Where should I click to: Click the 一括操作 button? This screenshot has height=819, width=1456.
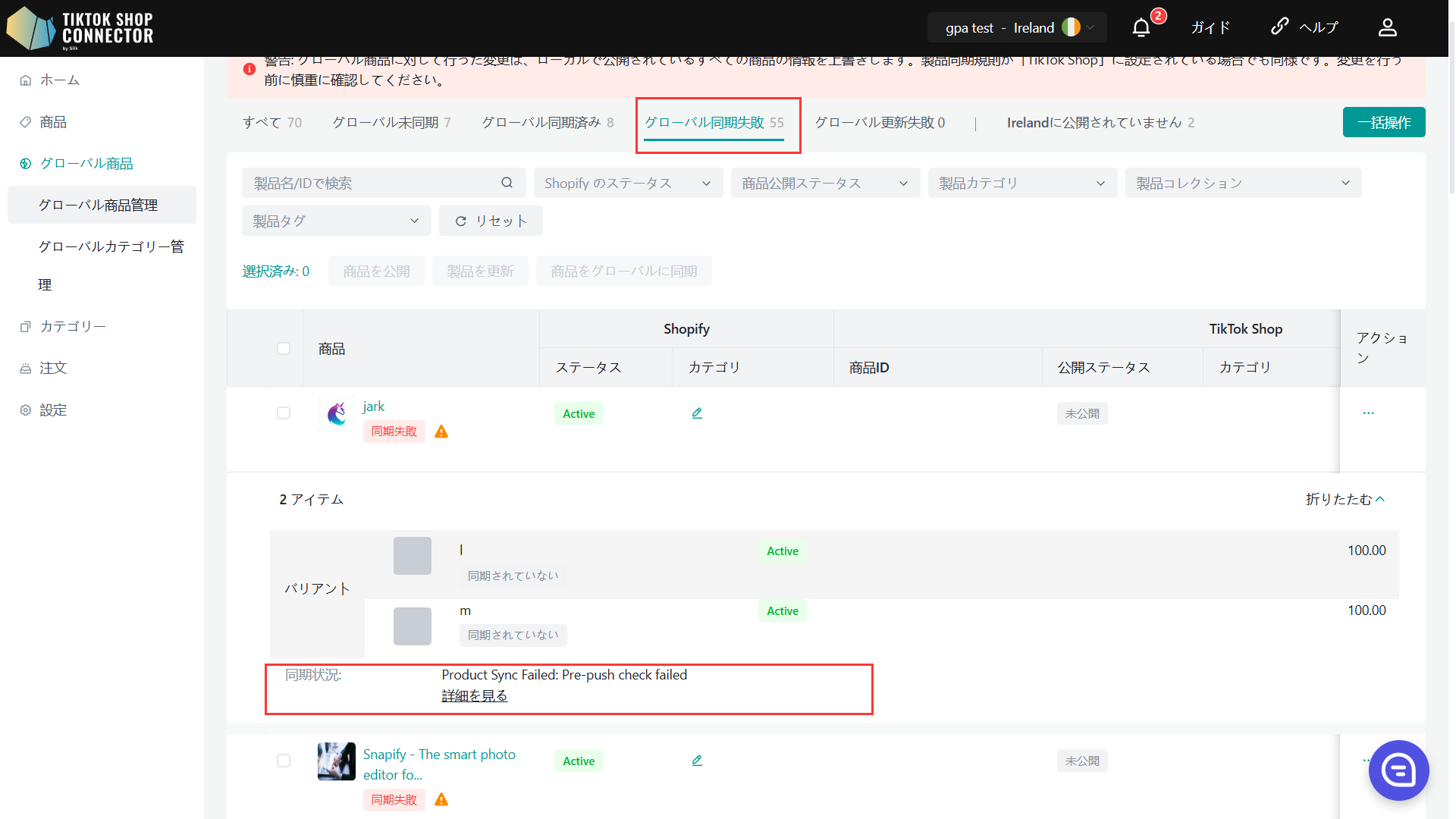point(1384,122)
